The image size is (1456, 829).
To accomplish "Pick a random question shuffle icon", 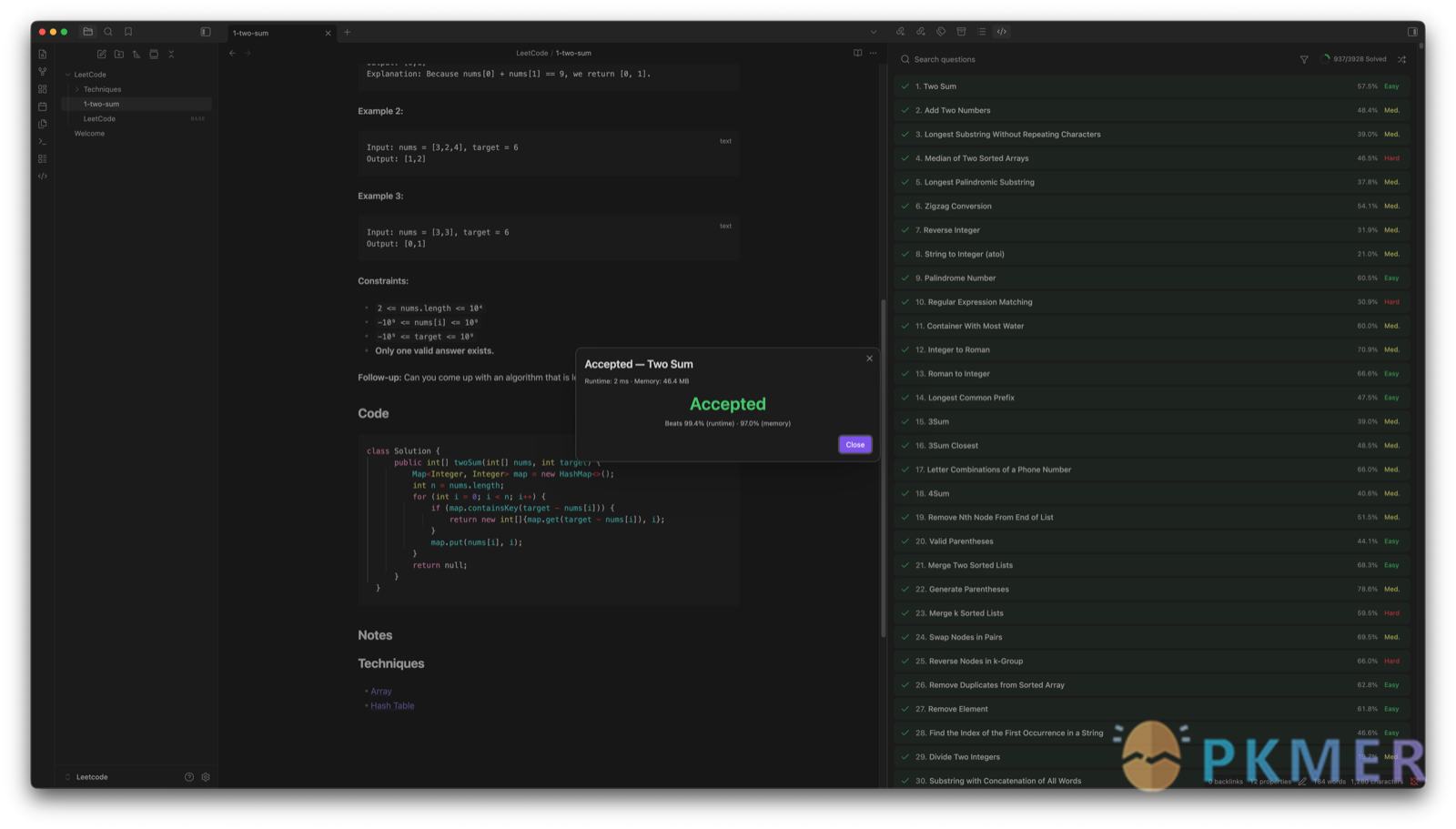I will 1401,59.
